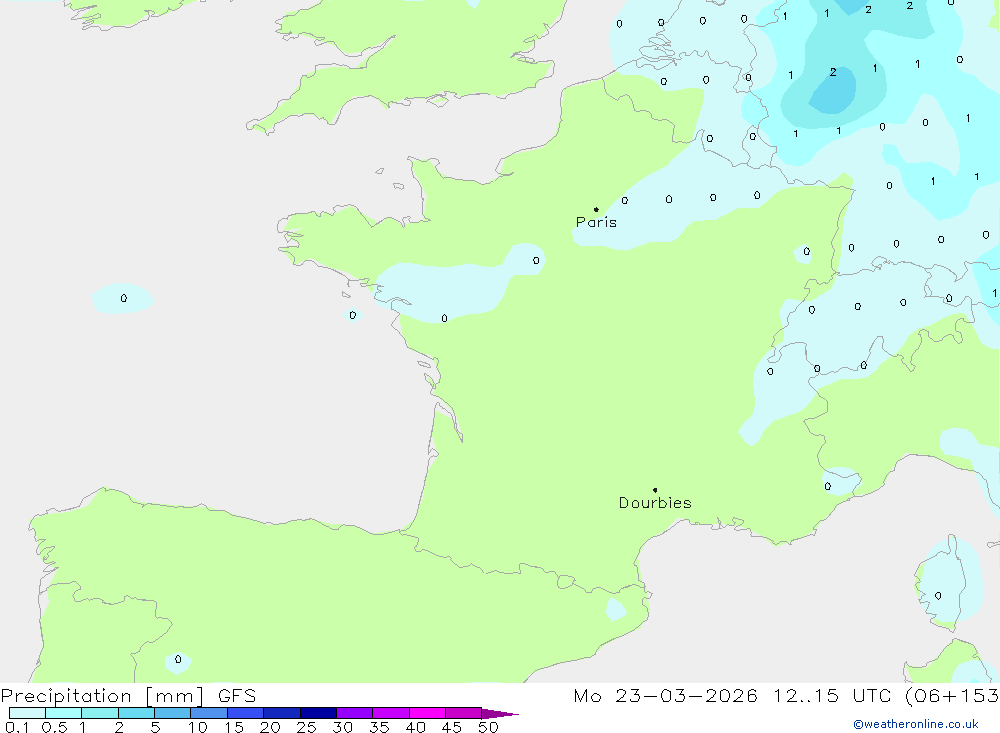
Task: Click the '12..15 UTC' time text
Action: tap(832, 696)
